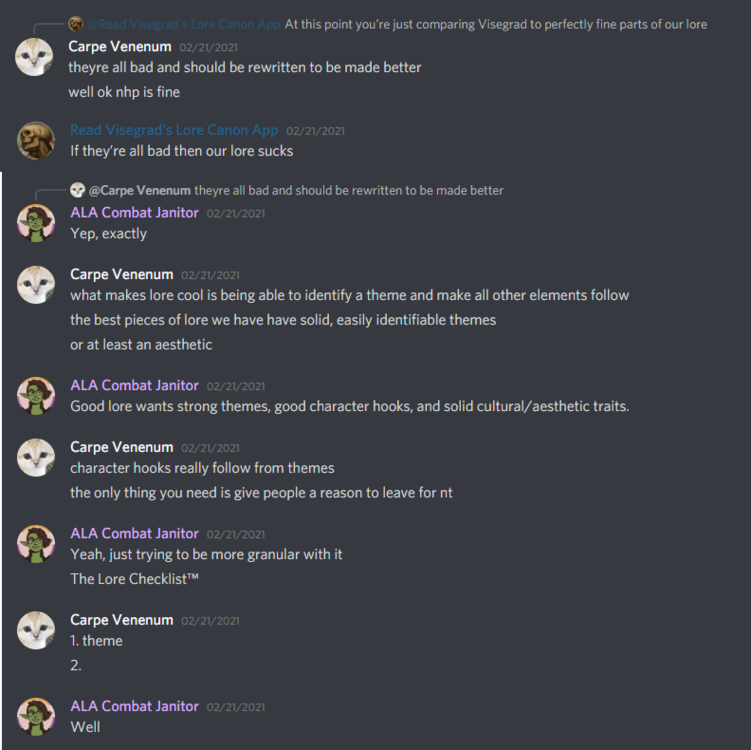Click ALA Combat Janitor username above 'Yep, exactly'
751x750 pixels.
[x=135, y=213]
